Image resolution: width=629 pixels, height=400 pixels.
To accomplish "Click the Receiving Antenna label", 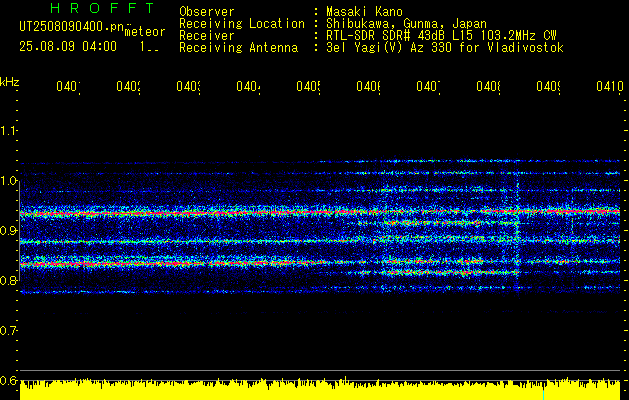I will tap(238, 48).
